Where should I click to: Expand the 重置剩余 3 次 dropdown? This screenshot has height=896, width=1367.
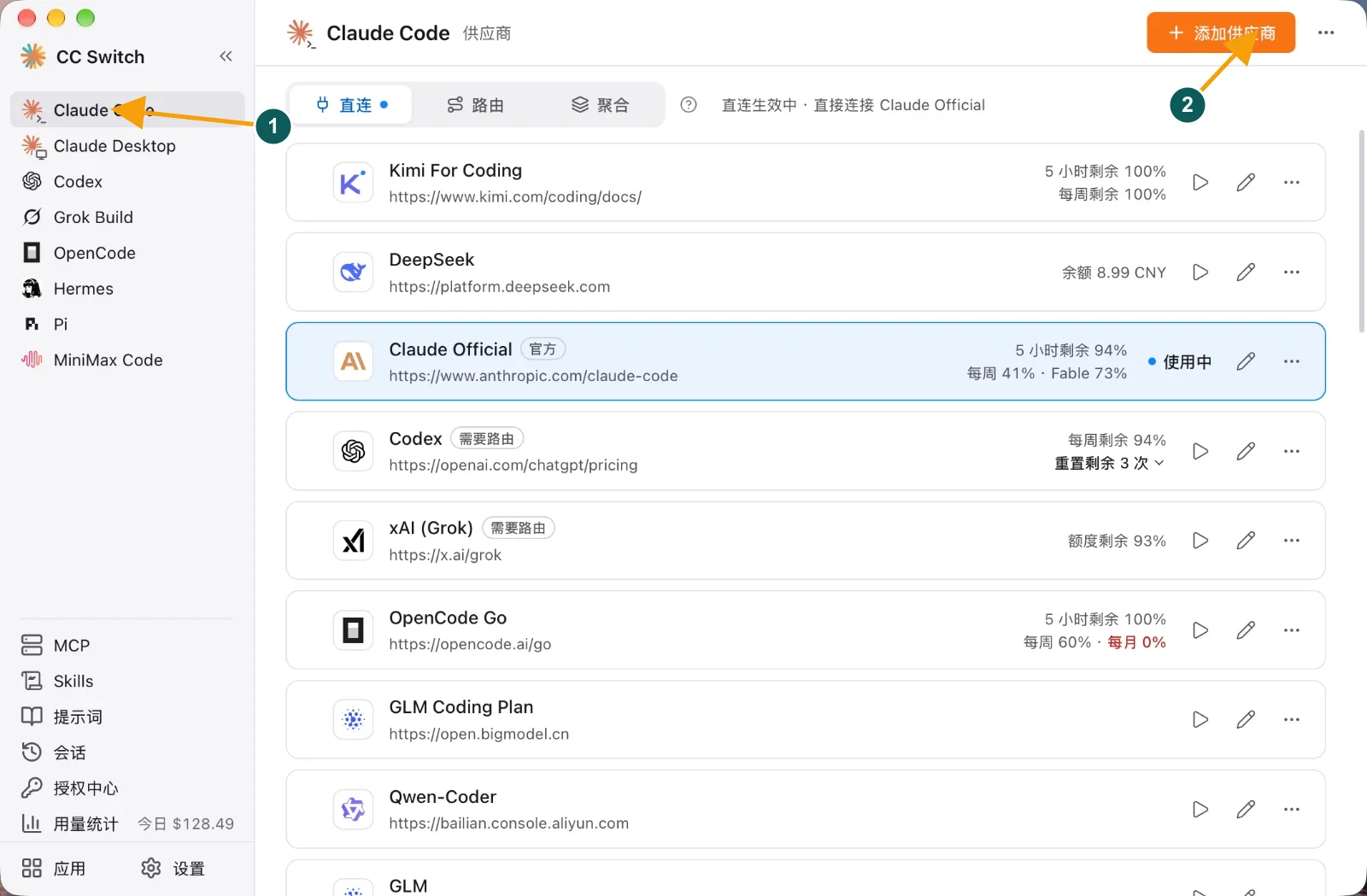pyautogui.click(x=1110, y=463)
